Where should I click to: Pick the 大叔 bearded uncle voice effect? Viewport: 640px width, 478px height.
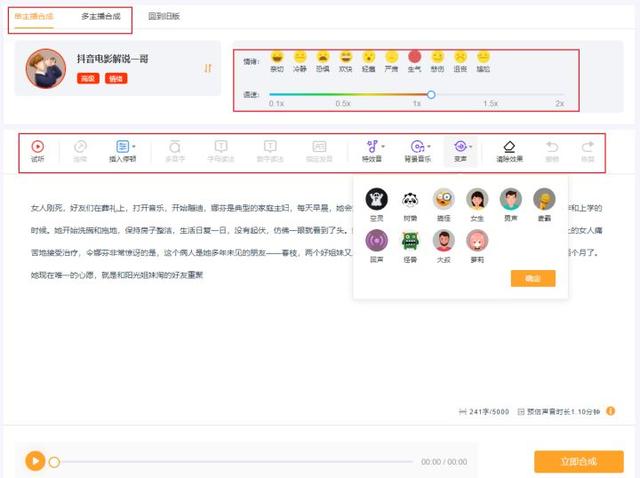(444, 240)
